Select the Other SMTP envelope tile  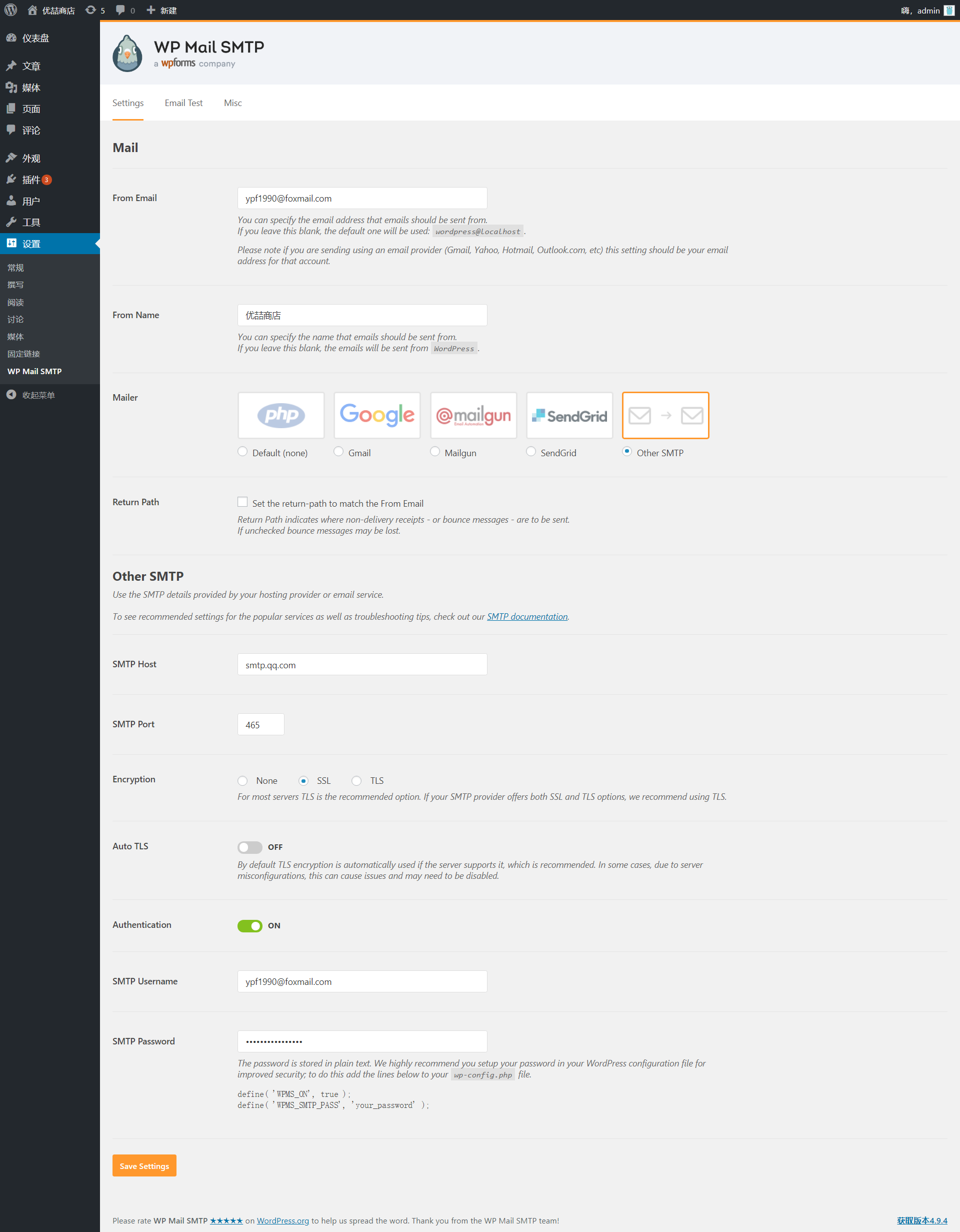[x=665, y=415]
